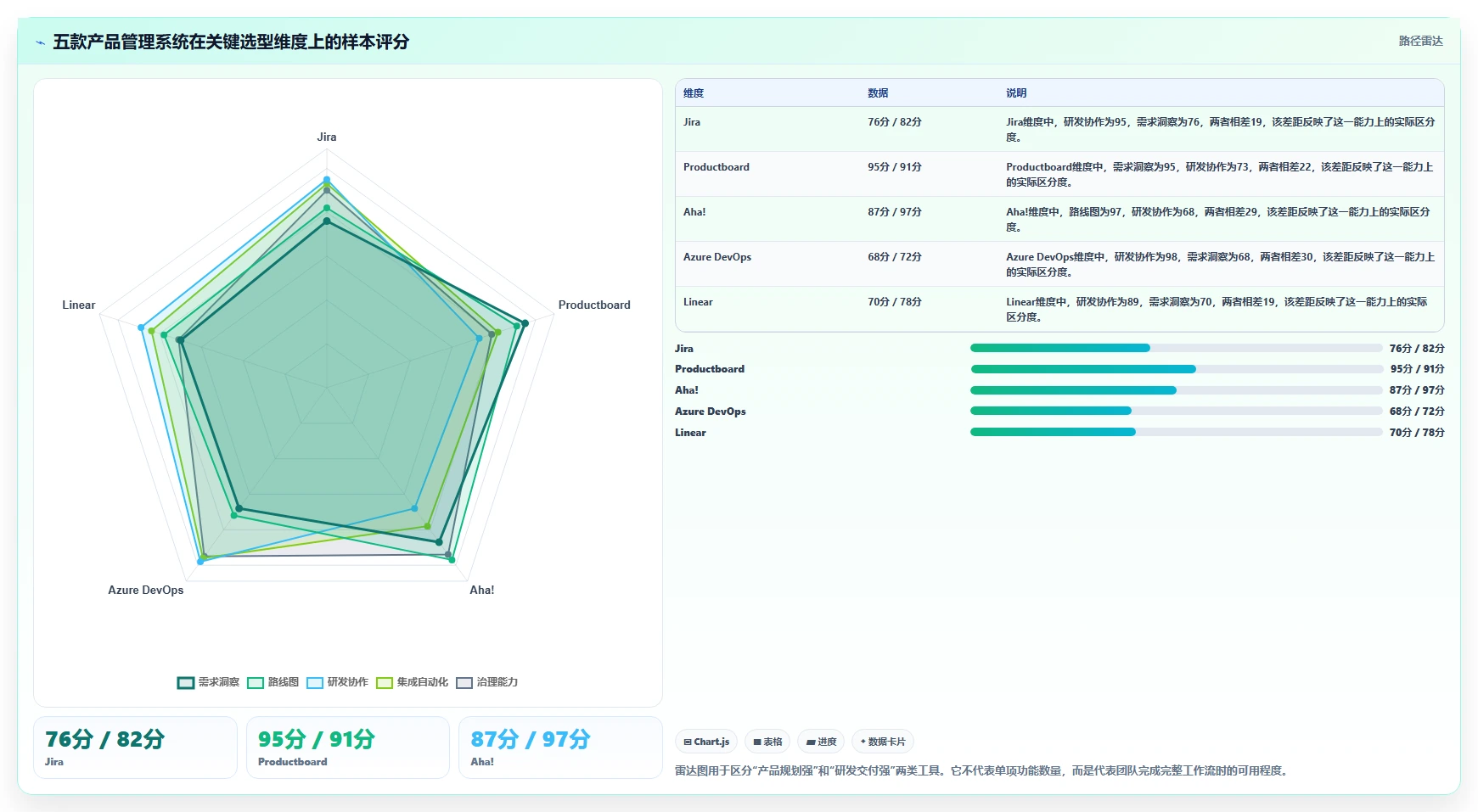Image resolution: width=1478 pixels, height=812 pixels.
Task: Toggle the 需求洞察 legend series
Action: pos(208,682)
